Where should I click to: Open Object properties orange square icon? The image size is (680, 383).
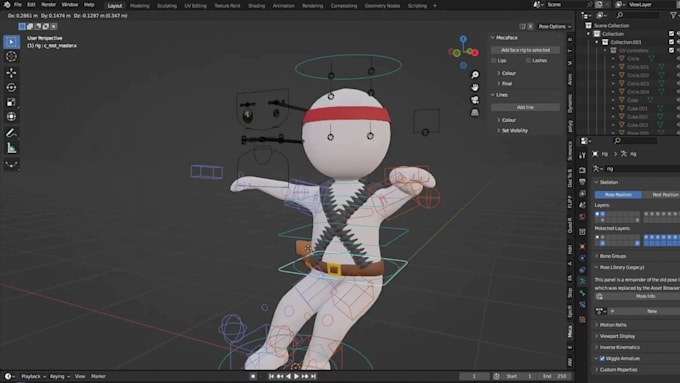582,246
